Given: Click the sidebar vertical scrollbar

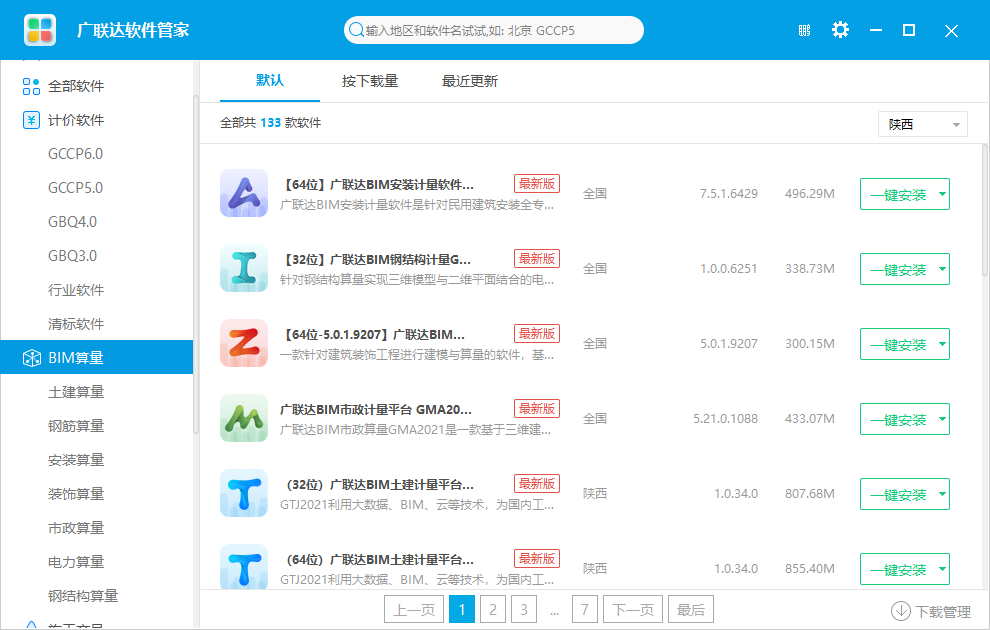Looking at the screenshot, I should click(196, 264).
